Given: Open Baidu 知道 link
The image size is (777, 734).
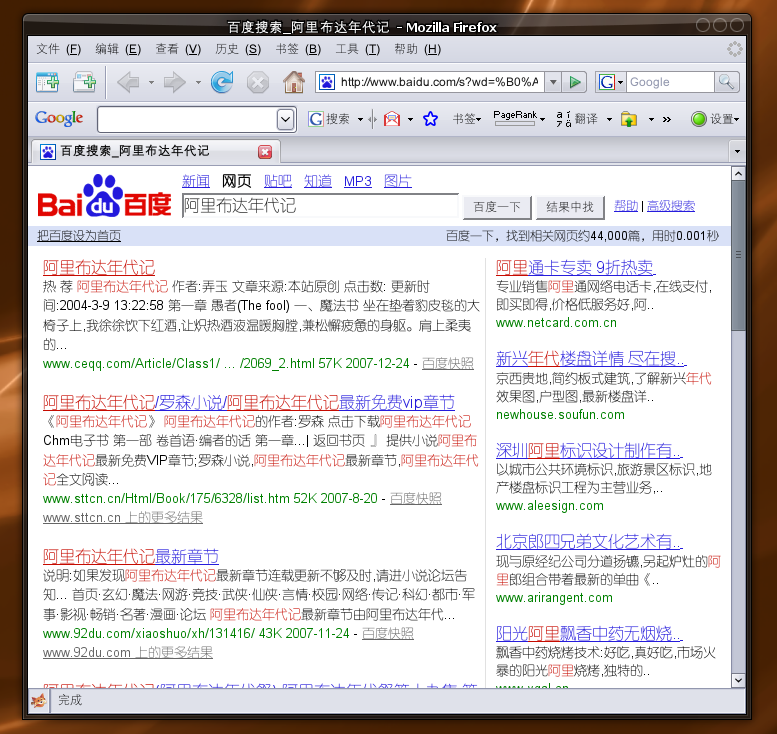Looking at the screenshot, I should [318, 181].
